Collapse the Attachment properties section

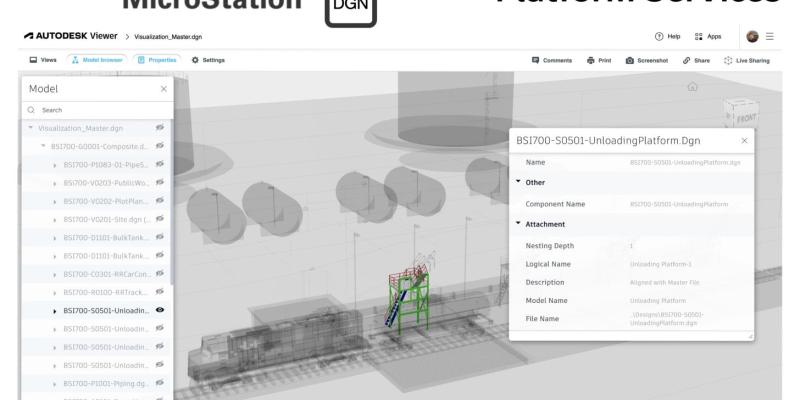coord(520,223)
